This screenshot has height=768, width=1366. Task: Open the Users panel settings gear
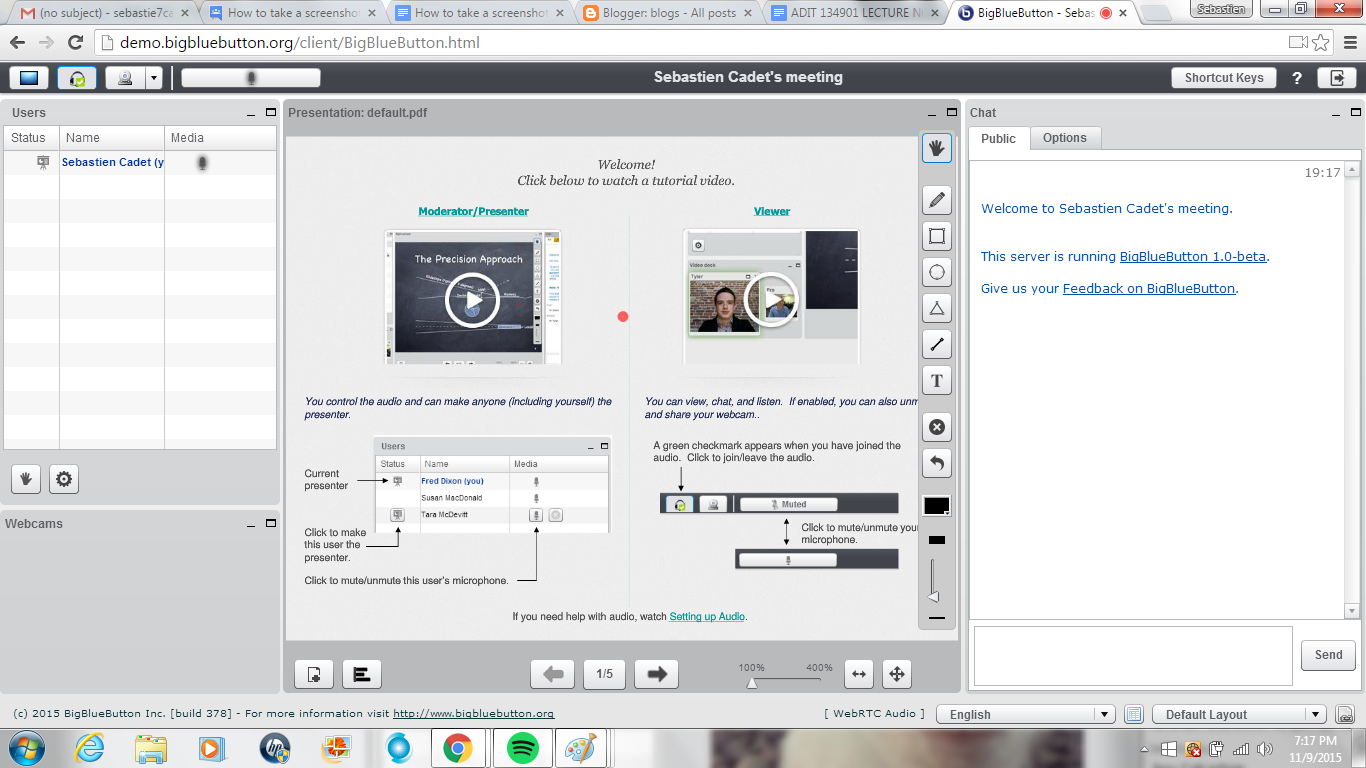(64, 479)
